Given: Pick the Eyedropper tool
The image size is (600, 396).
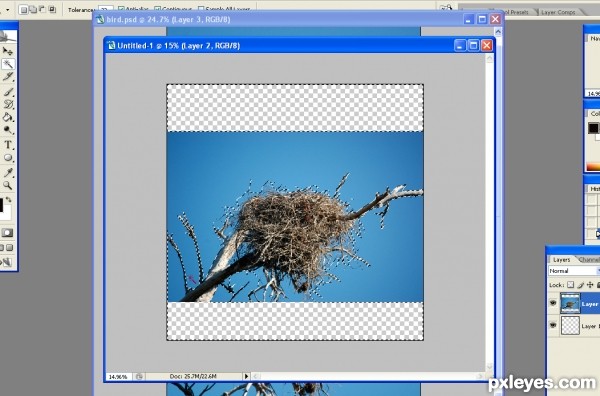Looking at the screenshot, I should pyautogui.click(x=8, y=173).
